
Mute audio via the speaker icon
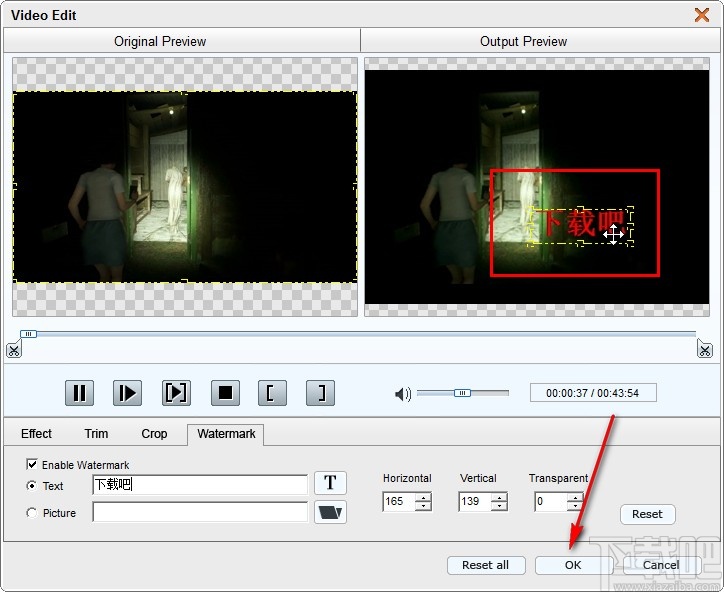(403, 394)
